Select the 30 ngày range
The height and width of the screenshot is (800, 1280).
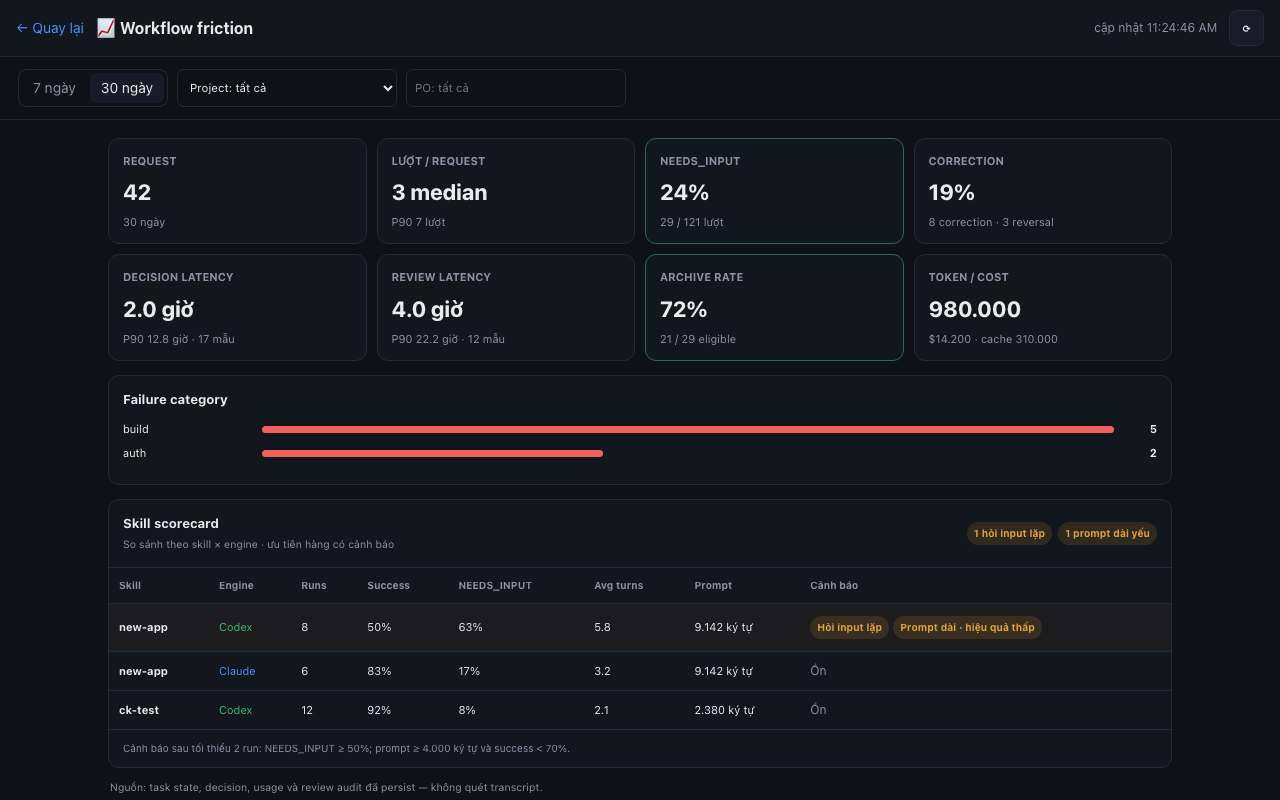127,88
